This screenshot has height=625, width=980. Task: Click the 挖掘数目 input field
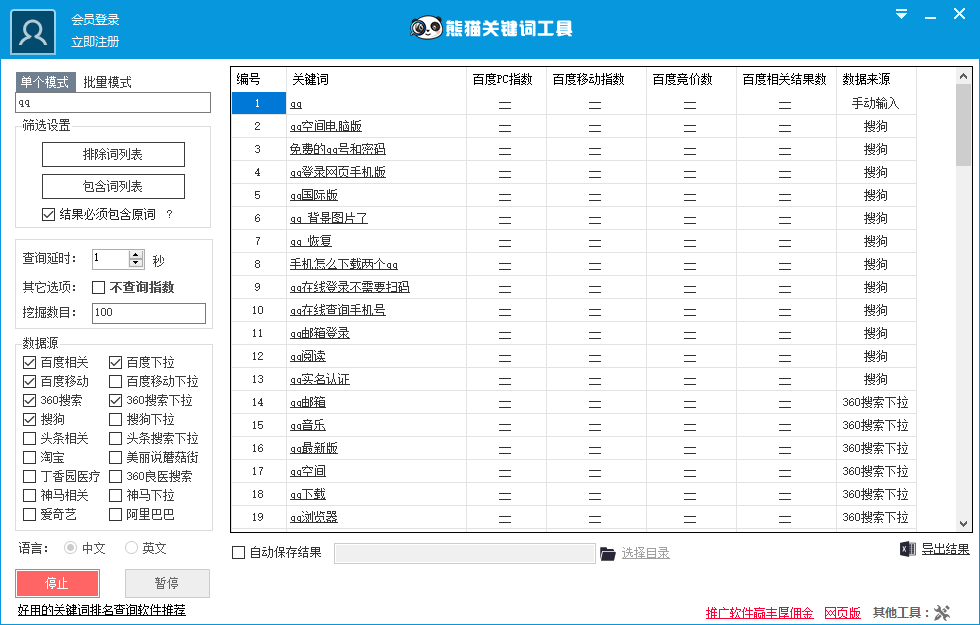coord(149,313)
